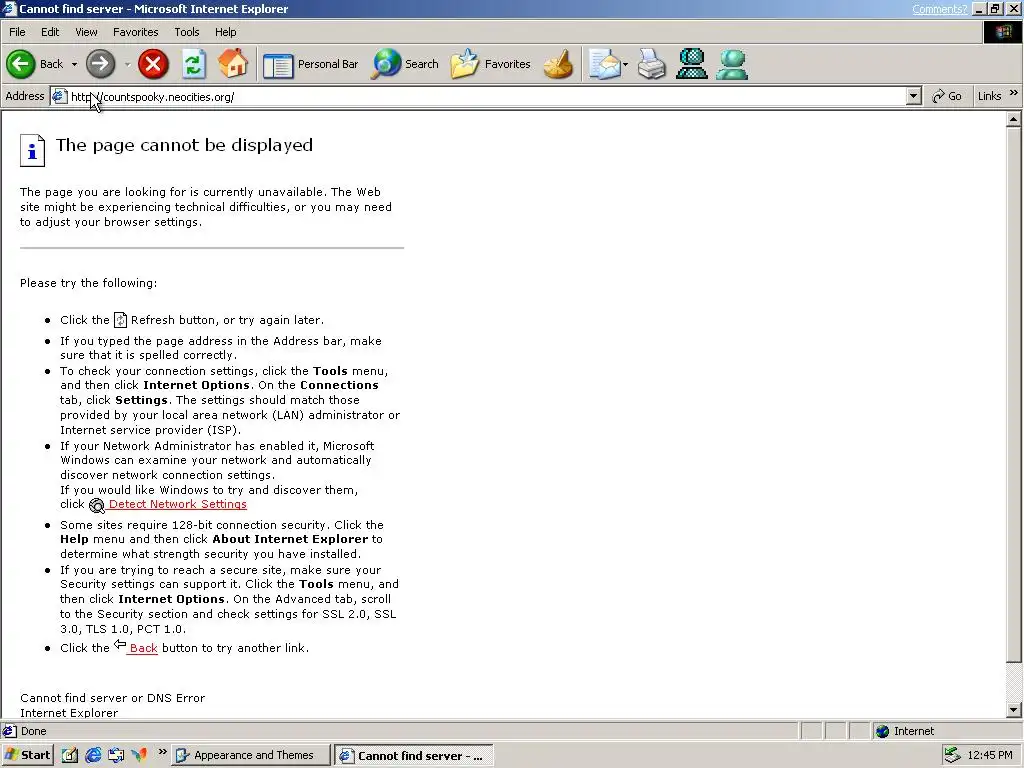Click the 12:45 PM clock
Viewport: 1024px width, 768px height.
pos(990,755)
